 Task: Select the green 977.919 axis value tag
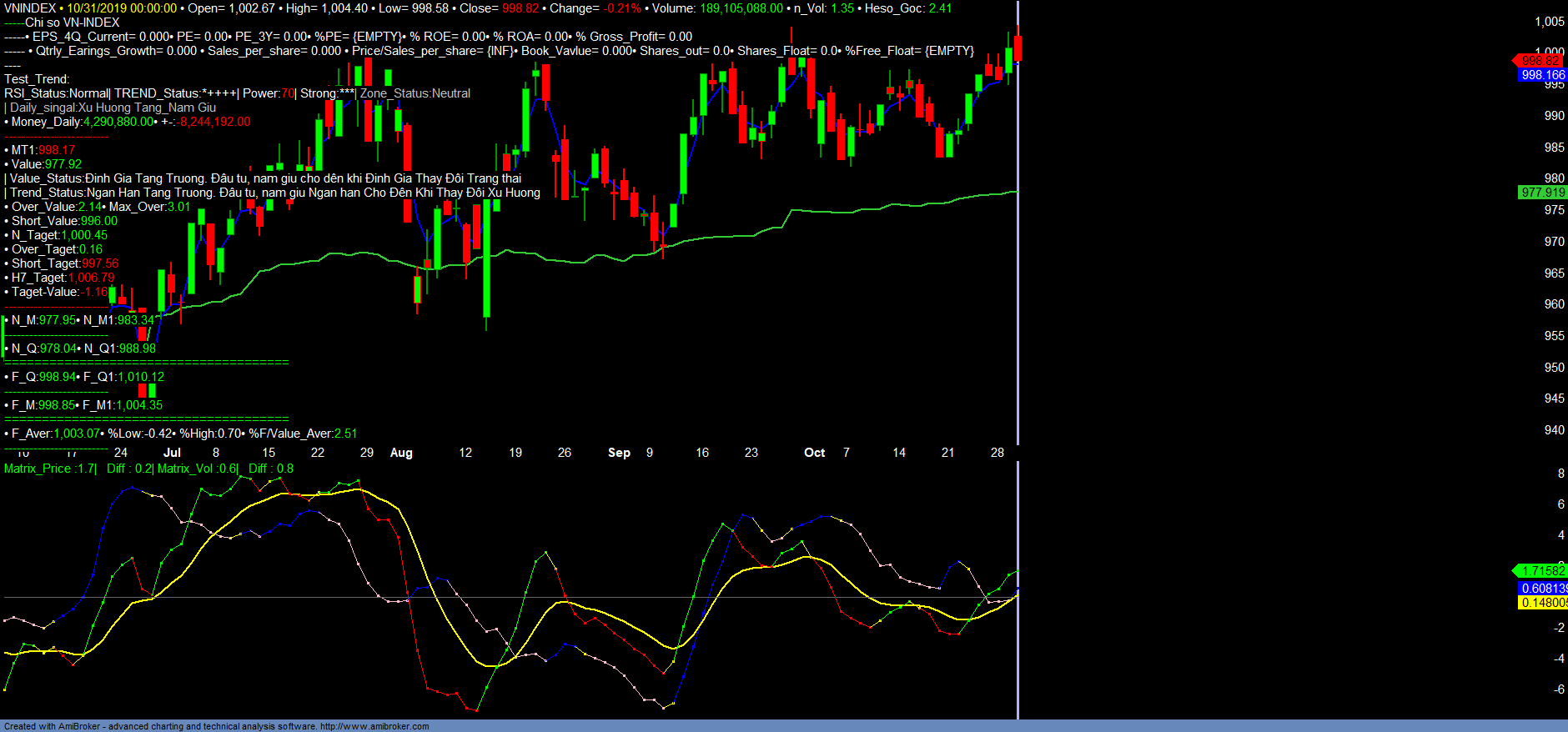(1542, 193)
